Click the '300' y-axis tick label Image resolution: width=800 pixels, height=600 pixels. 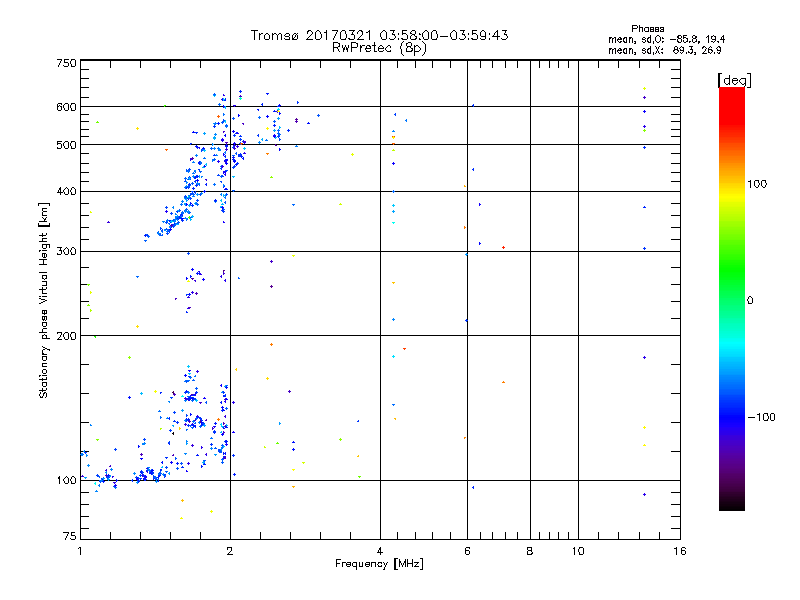[x=66, y=252]
